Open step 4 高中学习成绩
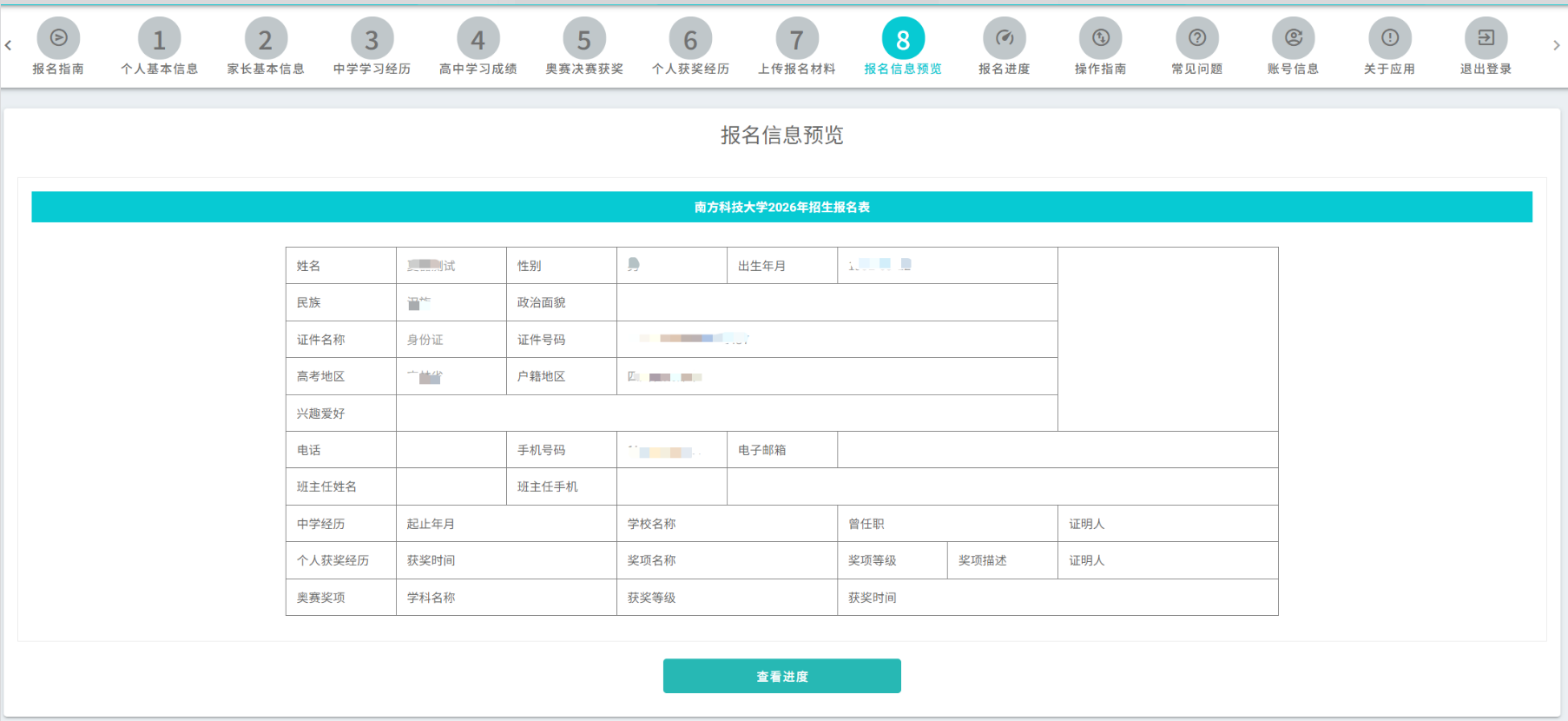 478,39
